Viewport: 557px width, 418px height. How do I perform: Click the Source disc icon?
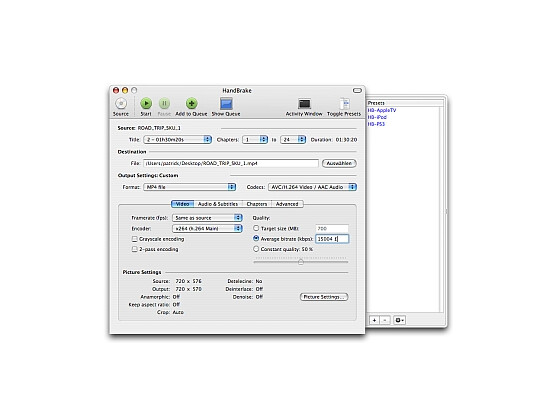coord(121,103)
